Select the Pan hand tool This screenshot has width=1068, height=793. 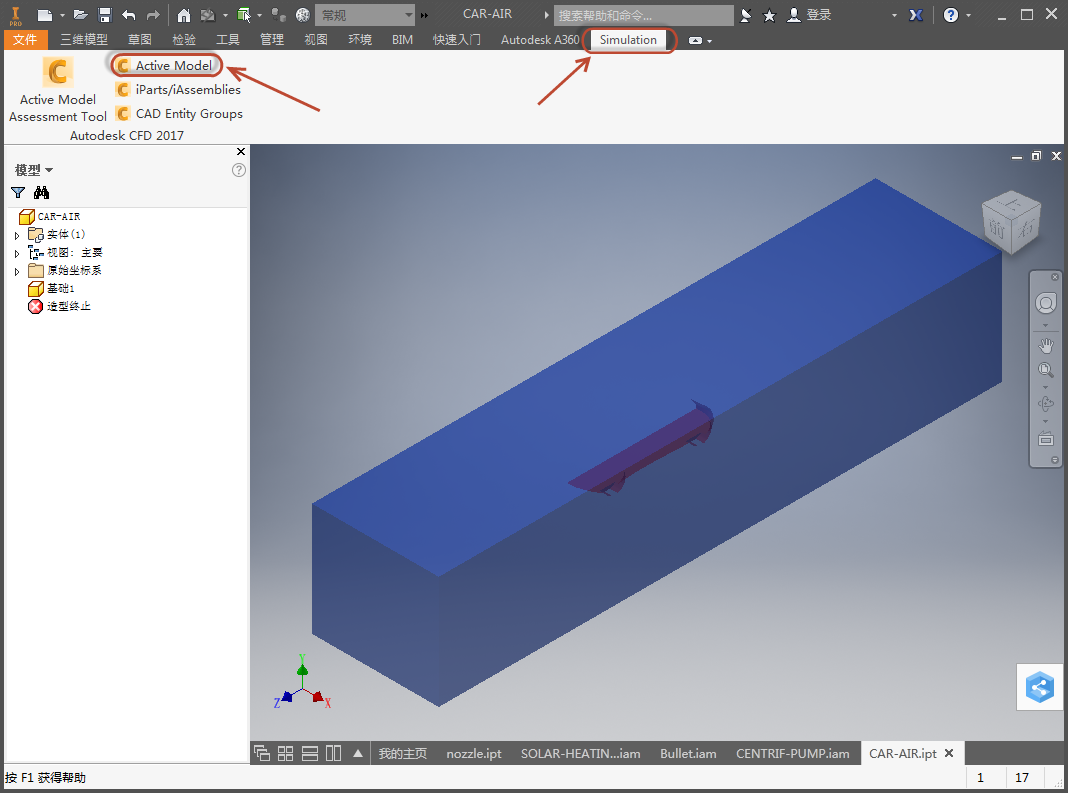point(1046,346)
